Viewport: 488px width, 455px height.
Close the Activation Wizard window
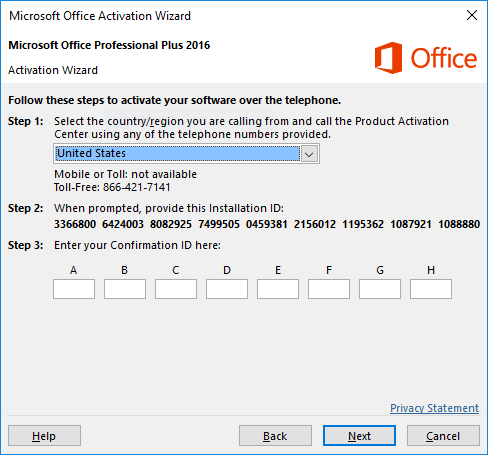coord(472,15)
